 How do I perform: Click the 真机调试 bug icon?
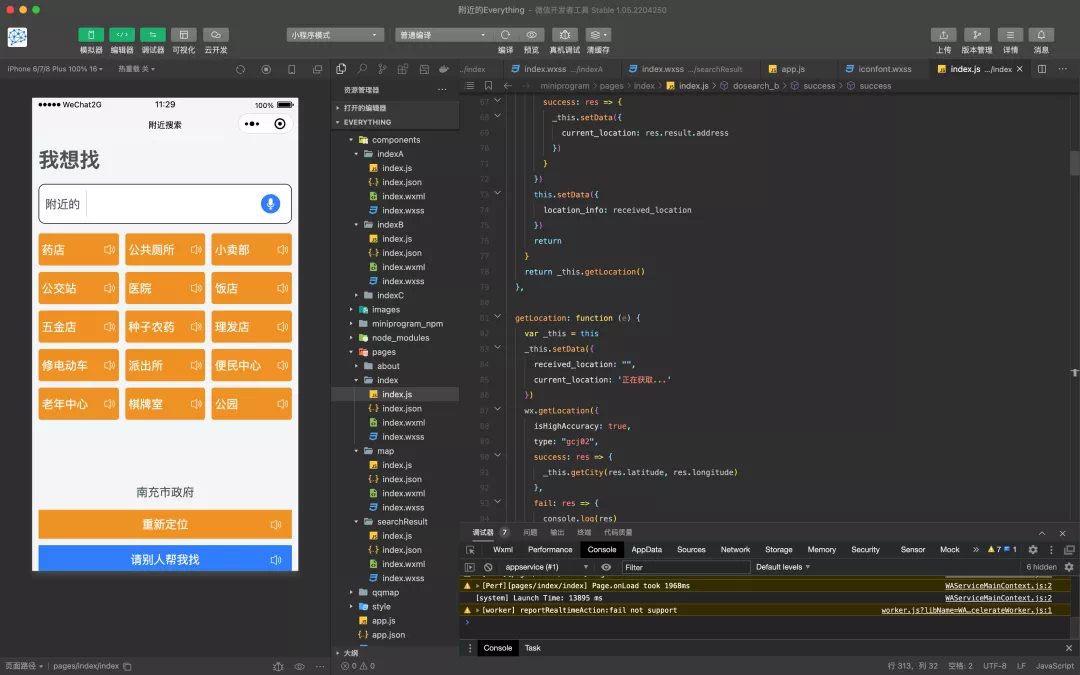tap(564, 35)
